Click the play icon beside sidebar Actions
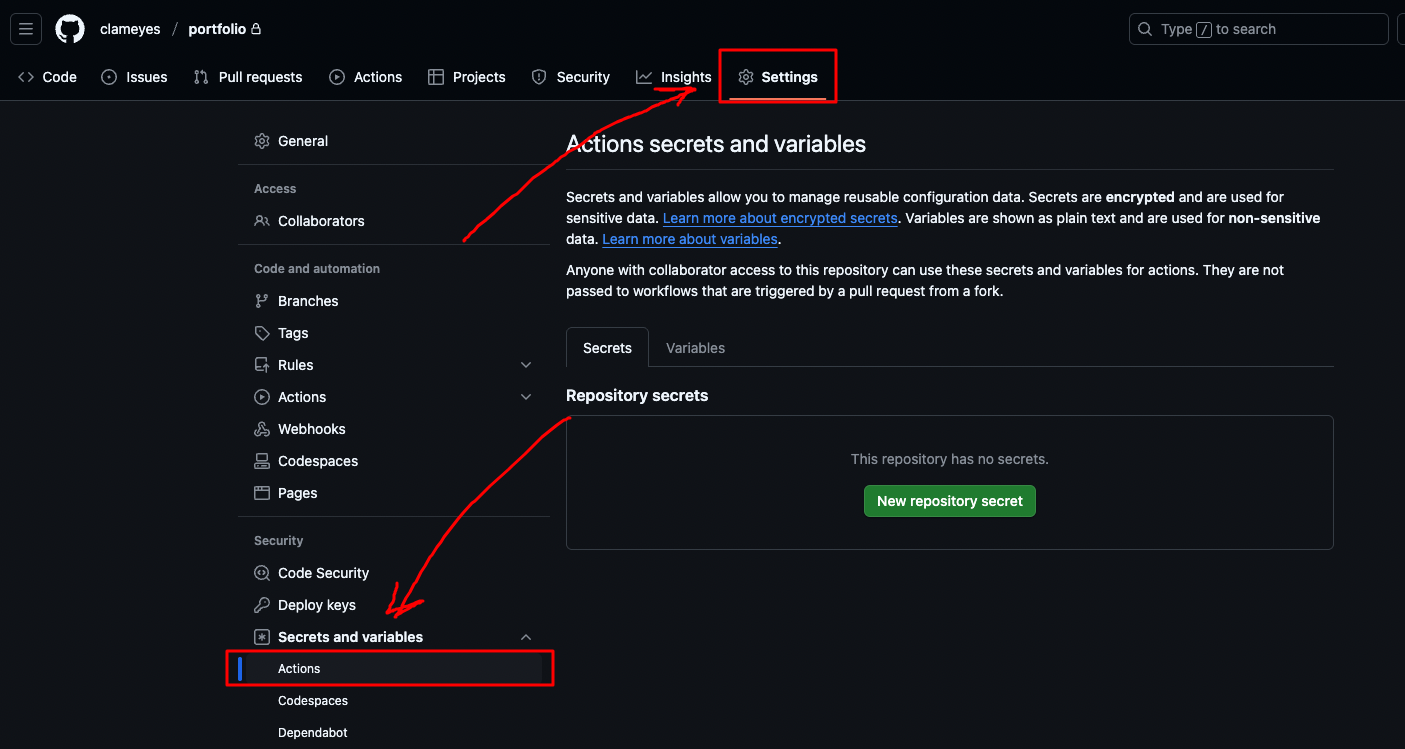Viewport: 1405px width, 749px height. pos(262,397)
